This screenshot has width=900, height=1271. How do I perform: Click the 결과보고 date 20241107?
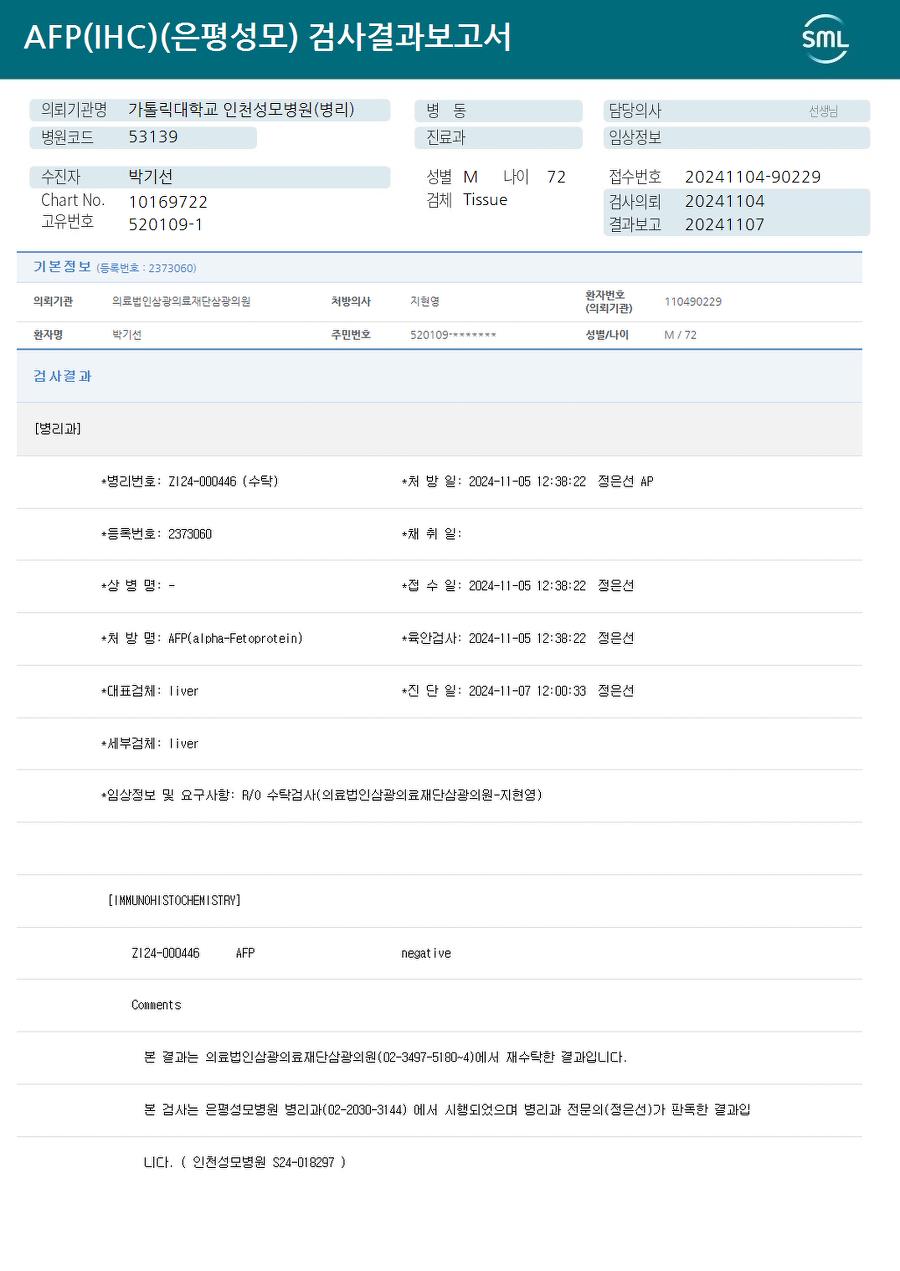click(x=724, y=225)
